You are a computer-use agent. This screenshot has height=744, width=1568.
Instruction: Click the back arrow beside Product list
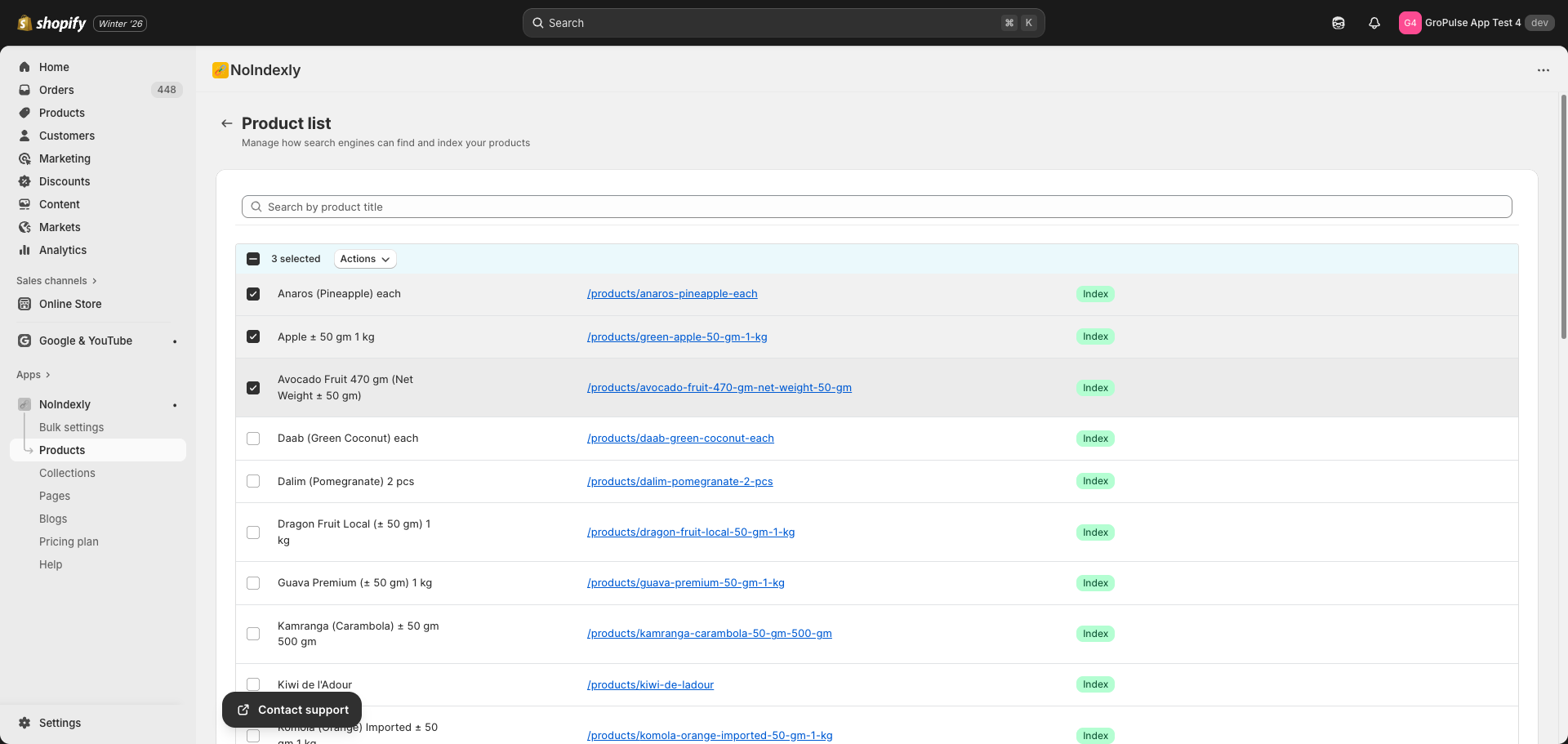[x=227, y=123]
